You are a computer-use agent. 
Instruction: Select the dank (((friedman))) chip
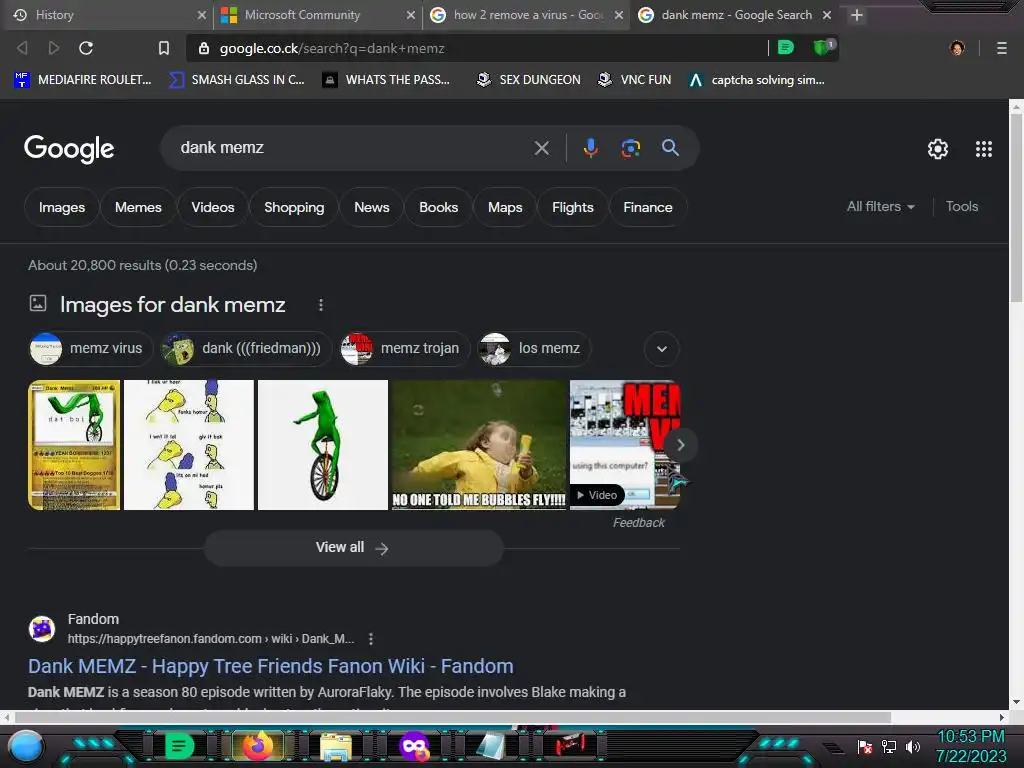[246, 349]
